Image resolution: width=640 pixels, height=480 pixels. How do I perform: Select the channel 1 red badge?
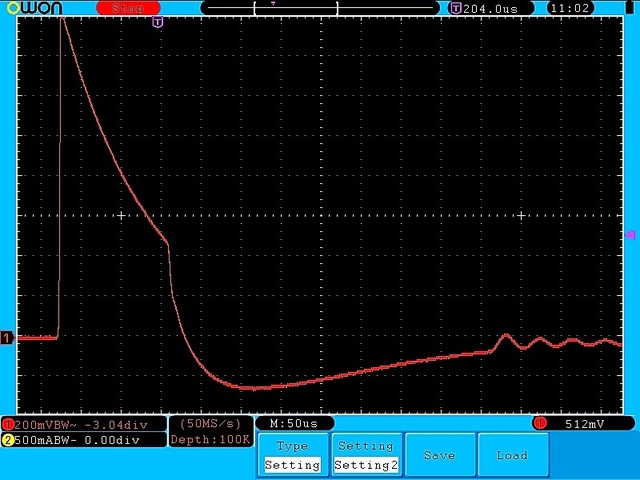[7, 424]
